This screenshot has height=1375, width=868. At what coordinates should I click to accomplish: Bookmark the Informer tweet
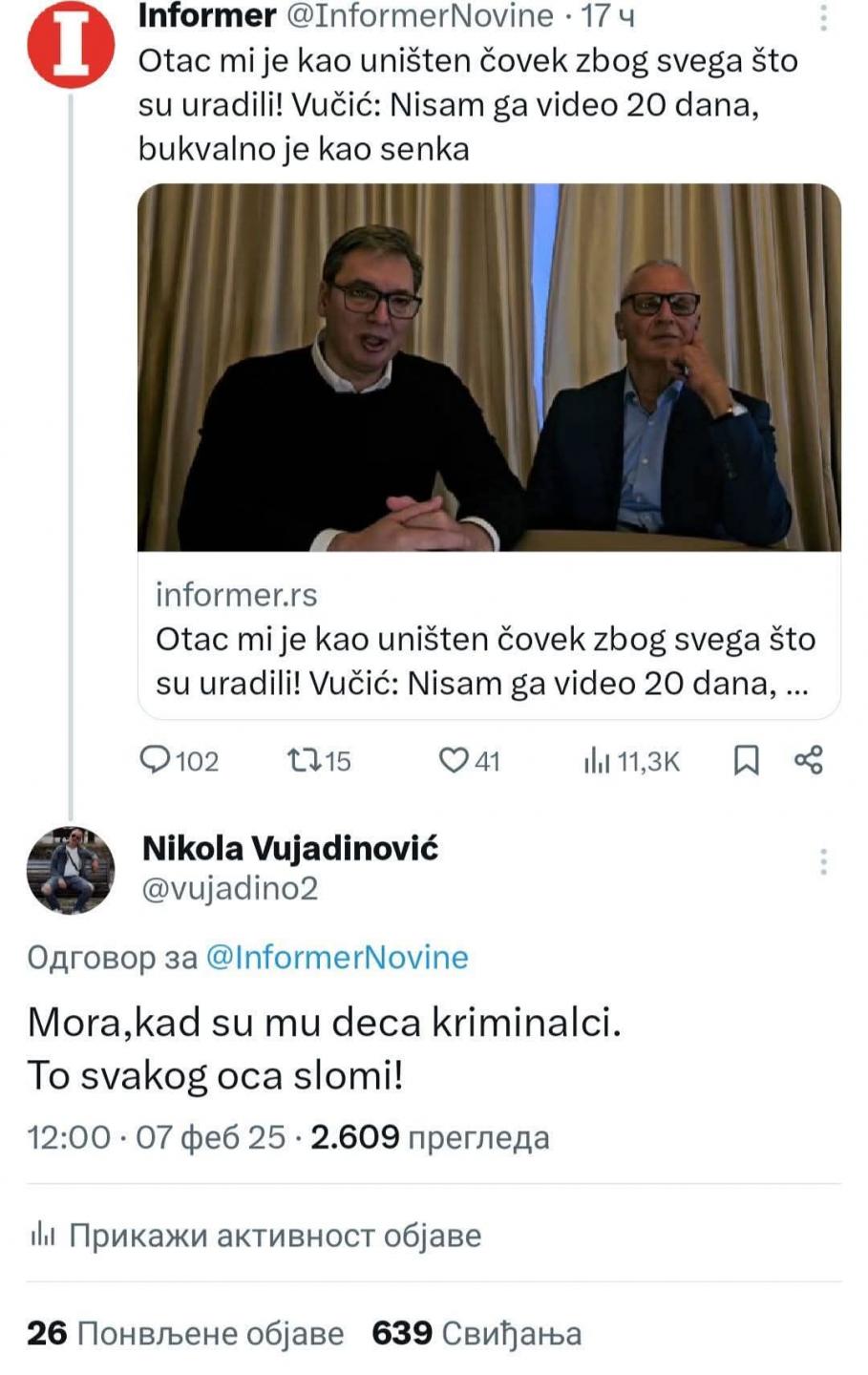(746, 760)
